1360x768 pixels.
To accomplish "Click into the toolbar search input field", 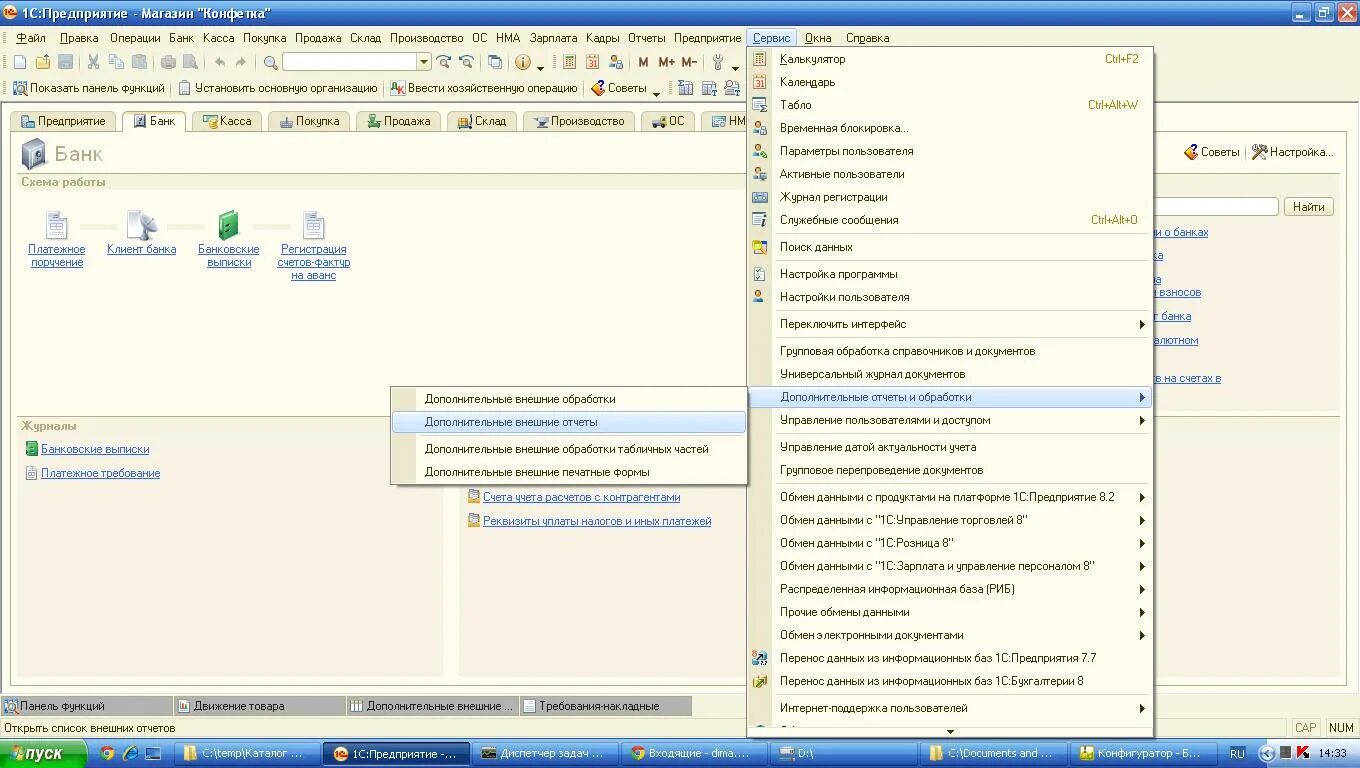I will point(350,62).
